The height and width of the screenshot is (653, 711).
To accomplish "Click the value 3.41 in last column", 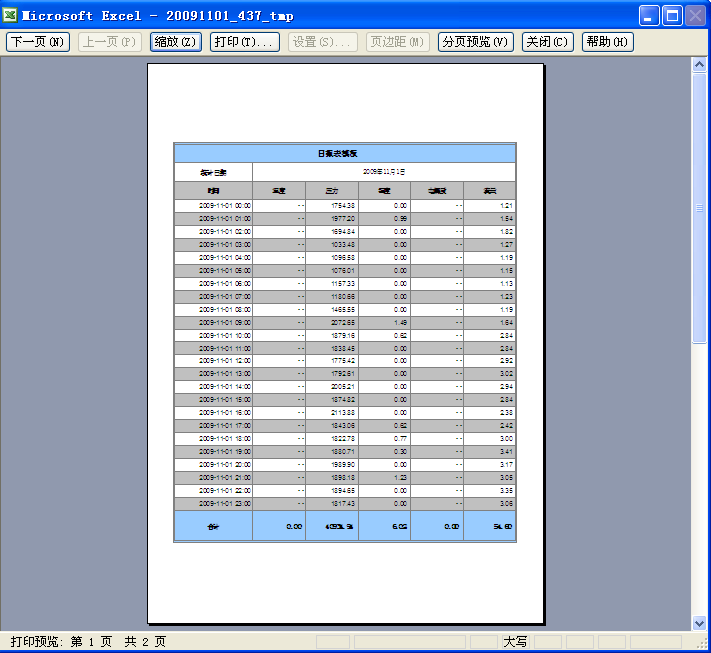I will click(506, 452).
